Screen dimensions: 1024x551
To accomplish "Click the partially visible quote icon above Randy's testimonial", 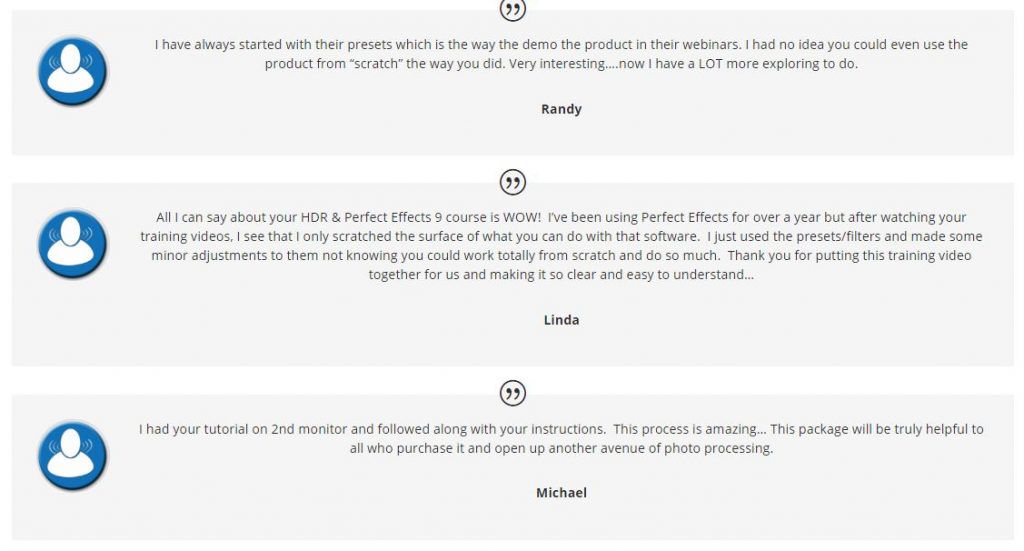I will [x=513, y=10].
